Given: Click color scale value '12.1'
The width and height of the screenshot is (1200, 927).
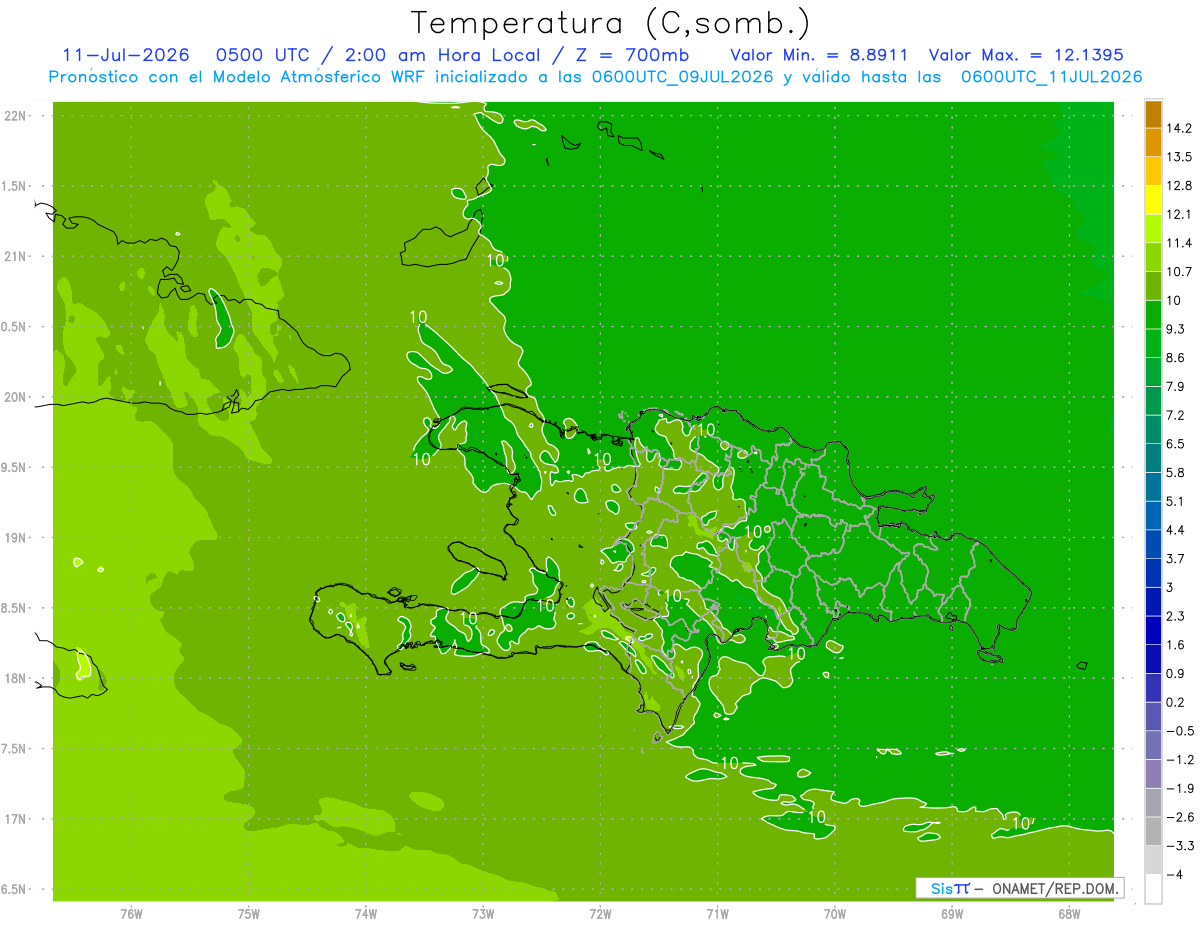Looking at the screenshot, I should point(1179,214).
